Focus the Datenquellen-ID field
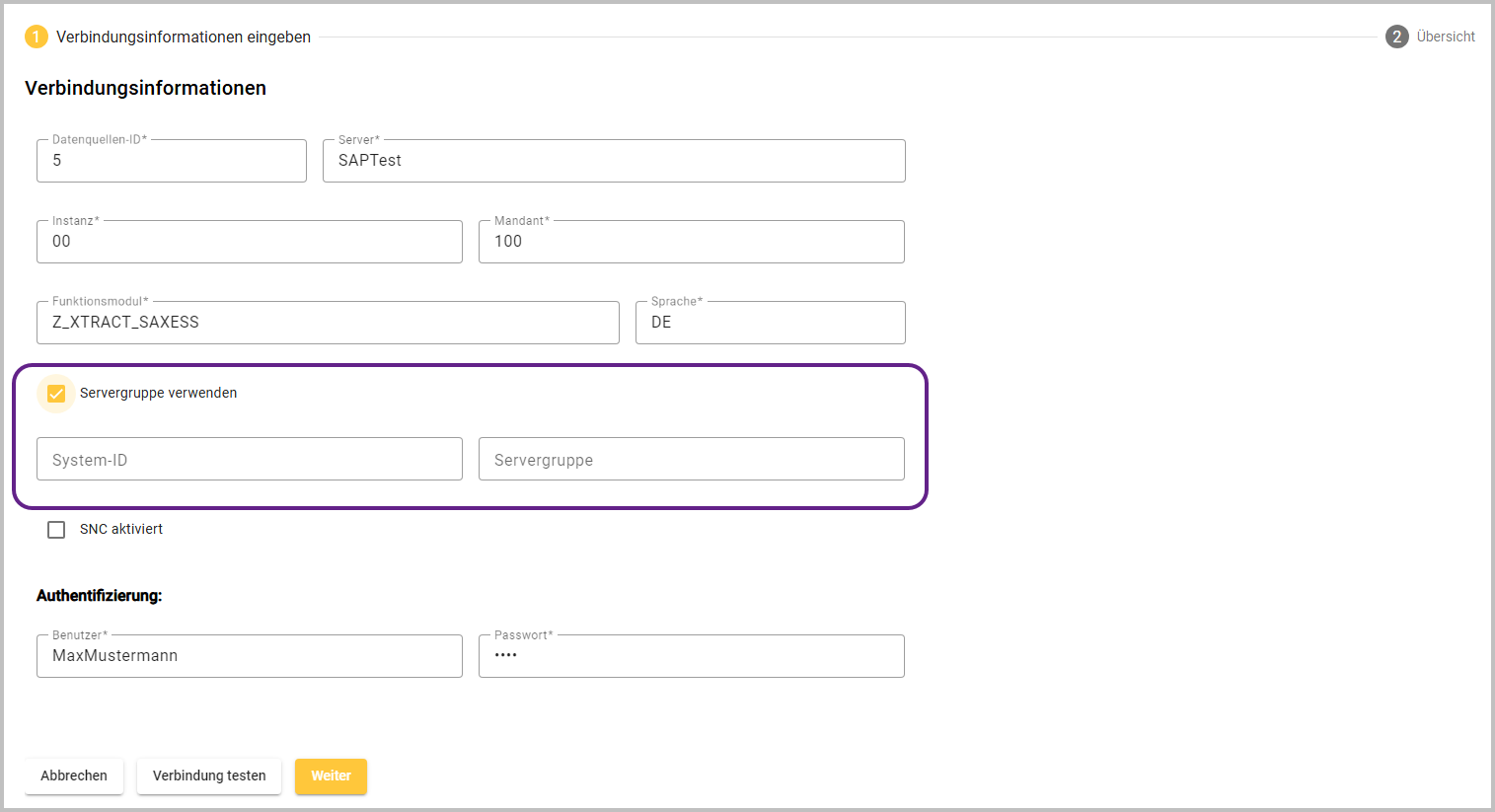The width and height of the screenshot is (1495, 812). tap(171, 161)
